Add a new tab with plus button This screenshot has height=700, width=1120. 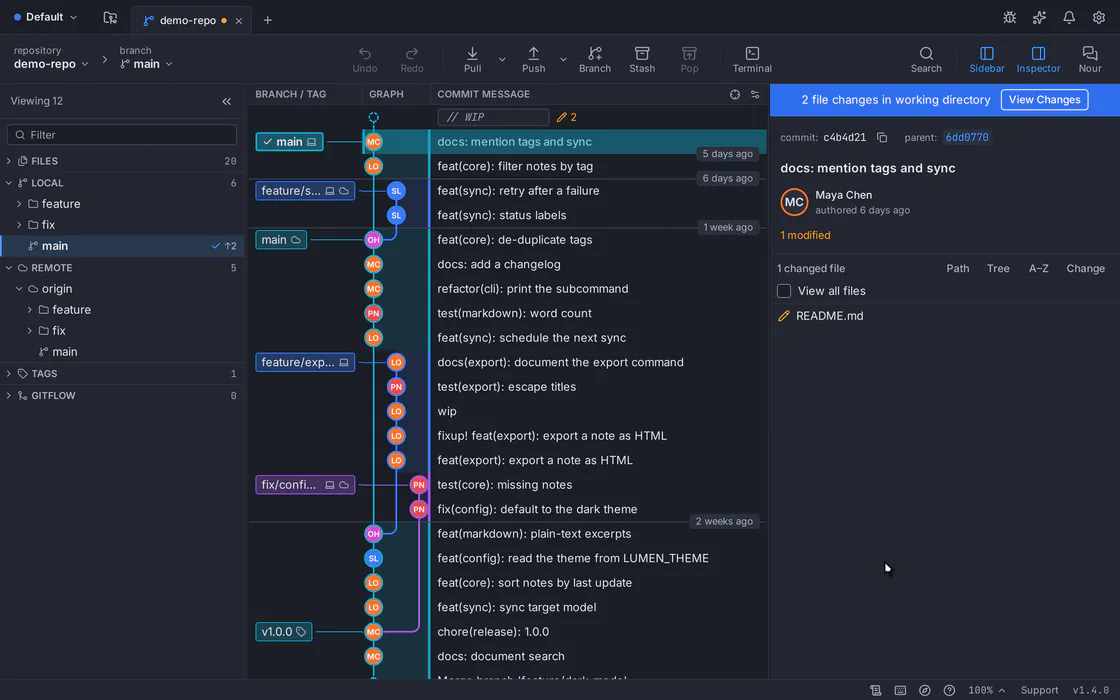[x=267, y=20]
